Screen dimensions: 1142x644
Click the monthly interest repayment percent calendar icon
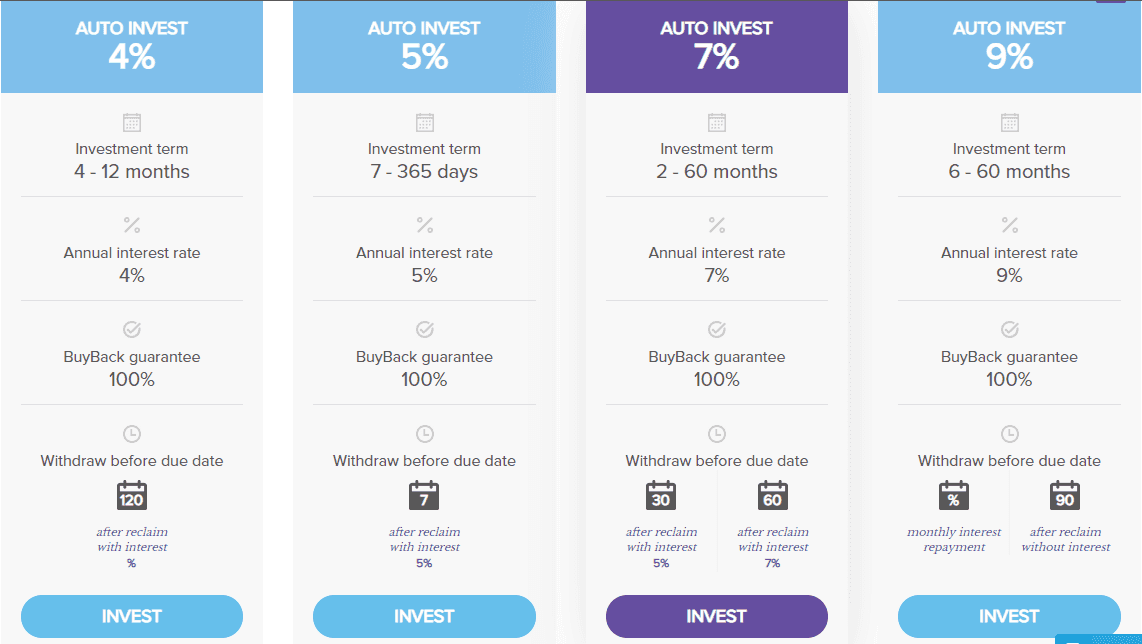pos(953,495)
